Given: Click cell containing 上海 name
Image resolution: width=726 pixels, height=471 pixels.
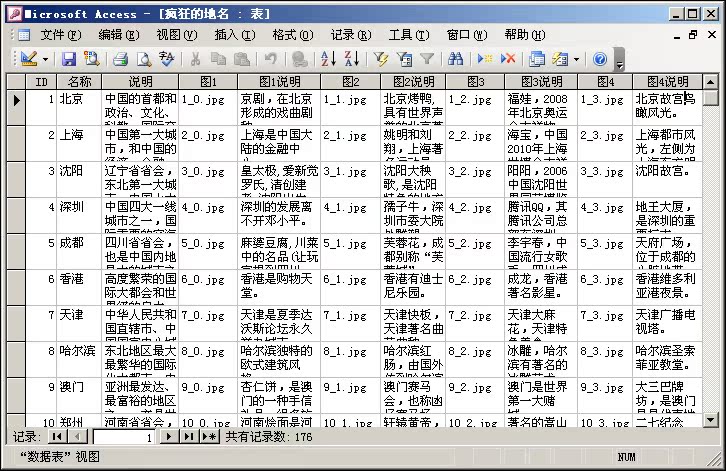Looking at the screenshot, I should coord(79,144).
